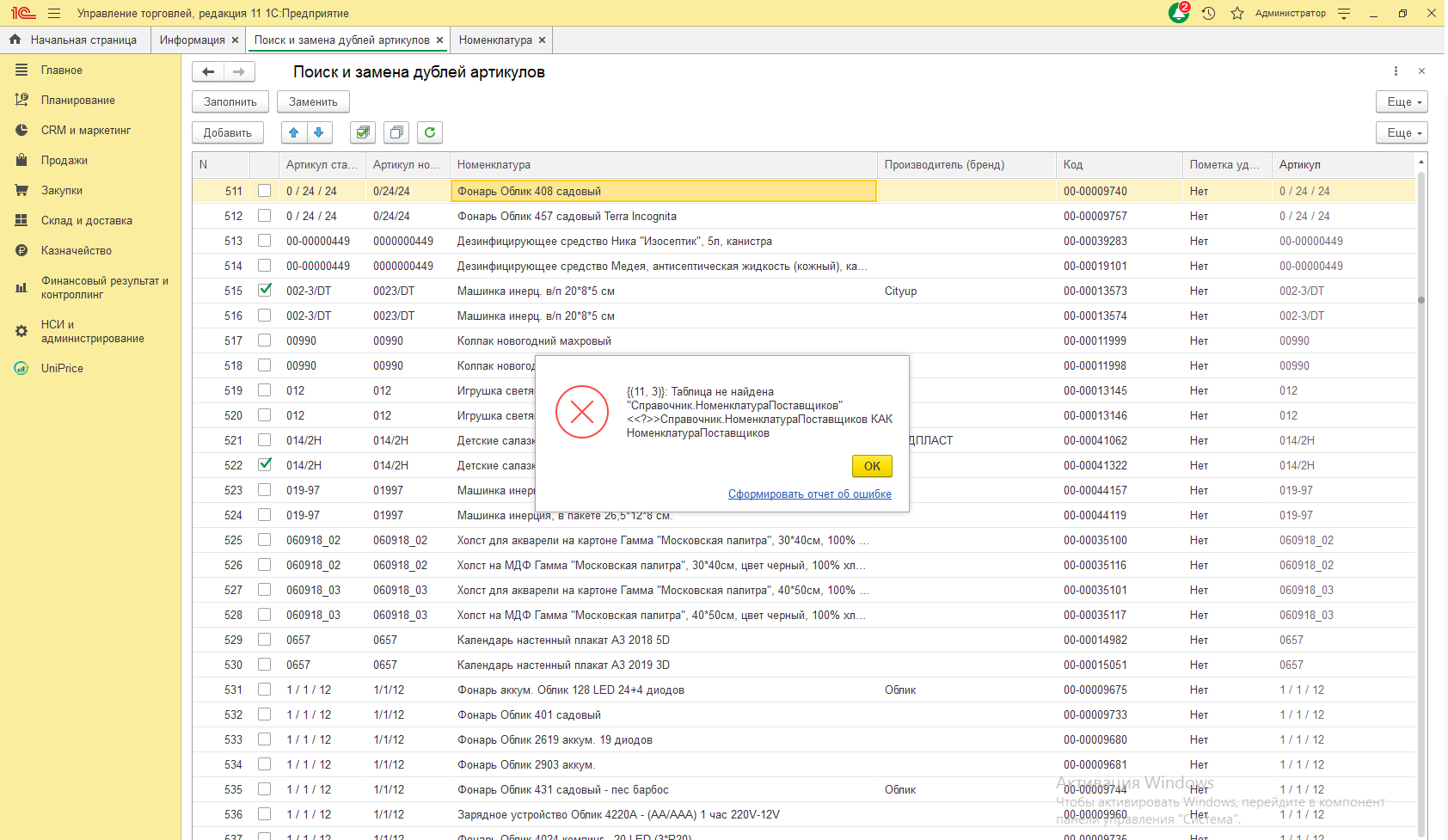Expand the lower Еще dropdown above table
This screenshot has height=840, width=1448.
(x=1401, y=132)
